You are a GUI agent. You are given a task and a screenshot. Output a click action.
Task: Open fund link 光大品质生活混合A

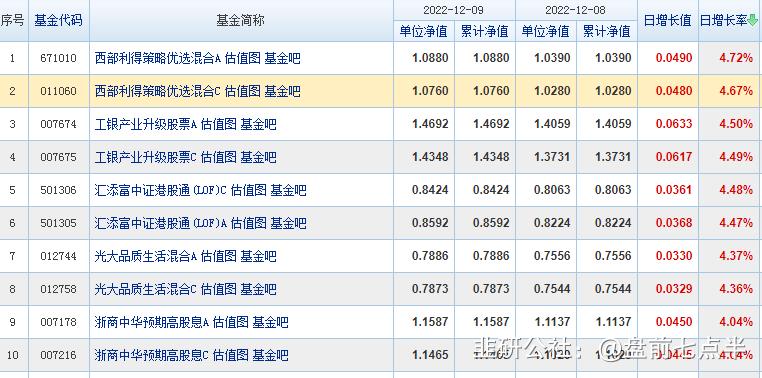146,256
